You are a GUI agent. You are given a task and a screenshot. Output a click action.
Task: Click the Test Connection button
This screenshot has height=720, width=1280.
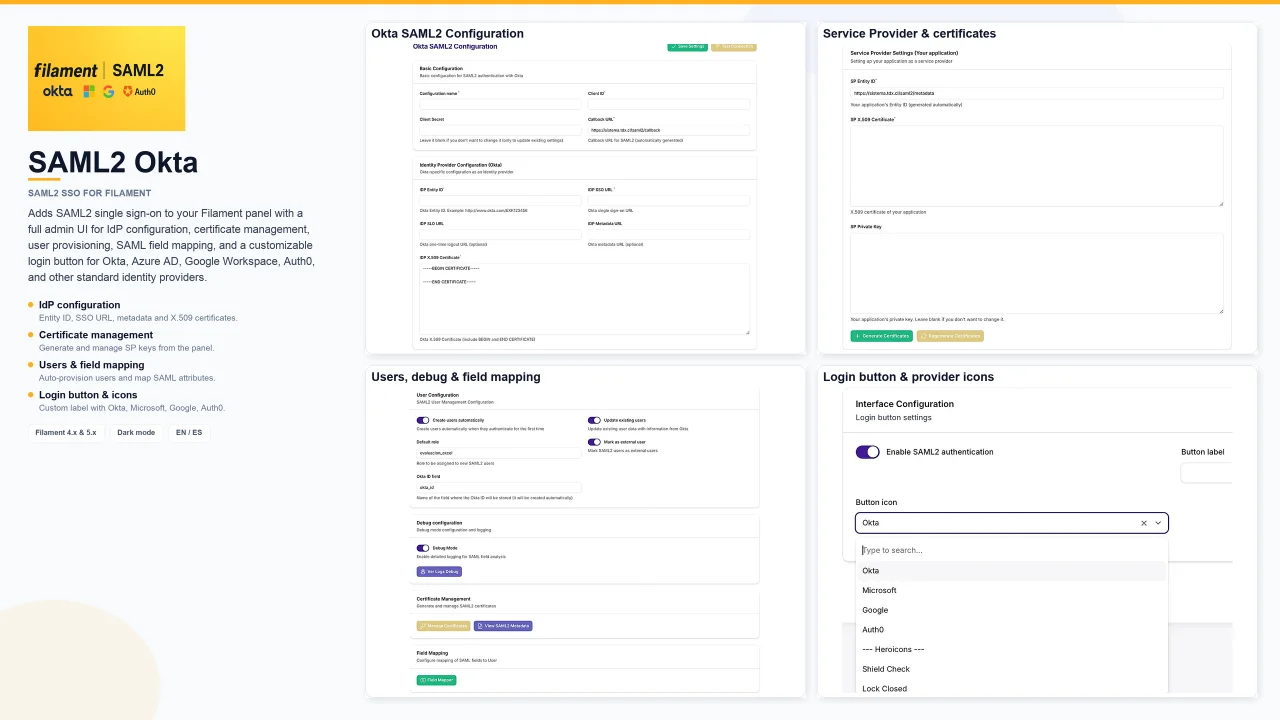click(x=733, y=47)
